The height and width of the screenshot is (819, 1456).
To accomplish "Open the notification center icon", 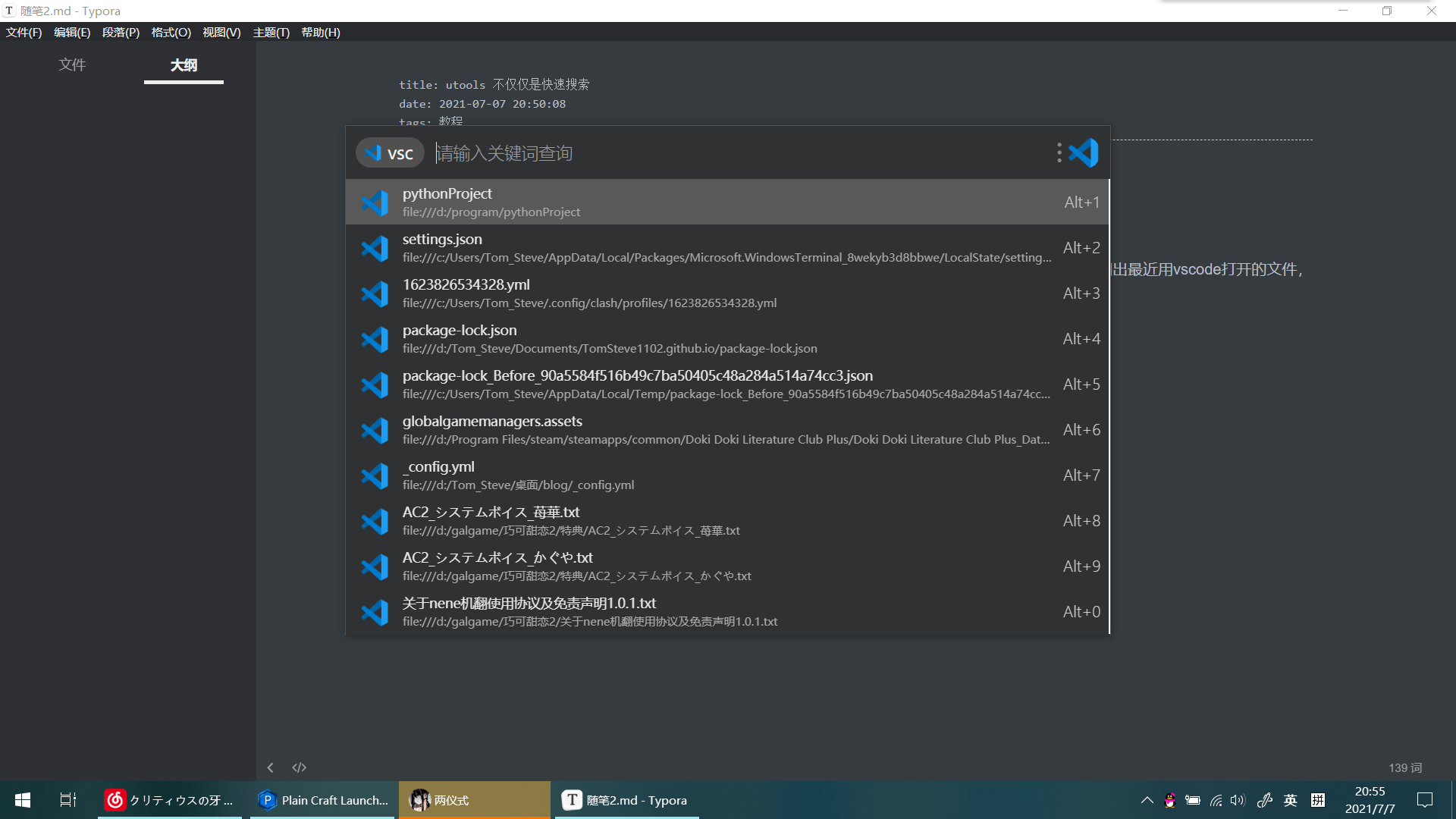I will tap(1424, 800).
